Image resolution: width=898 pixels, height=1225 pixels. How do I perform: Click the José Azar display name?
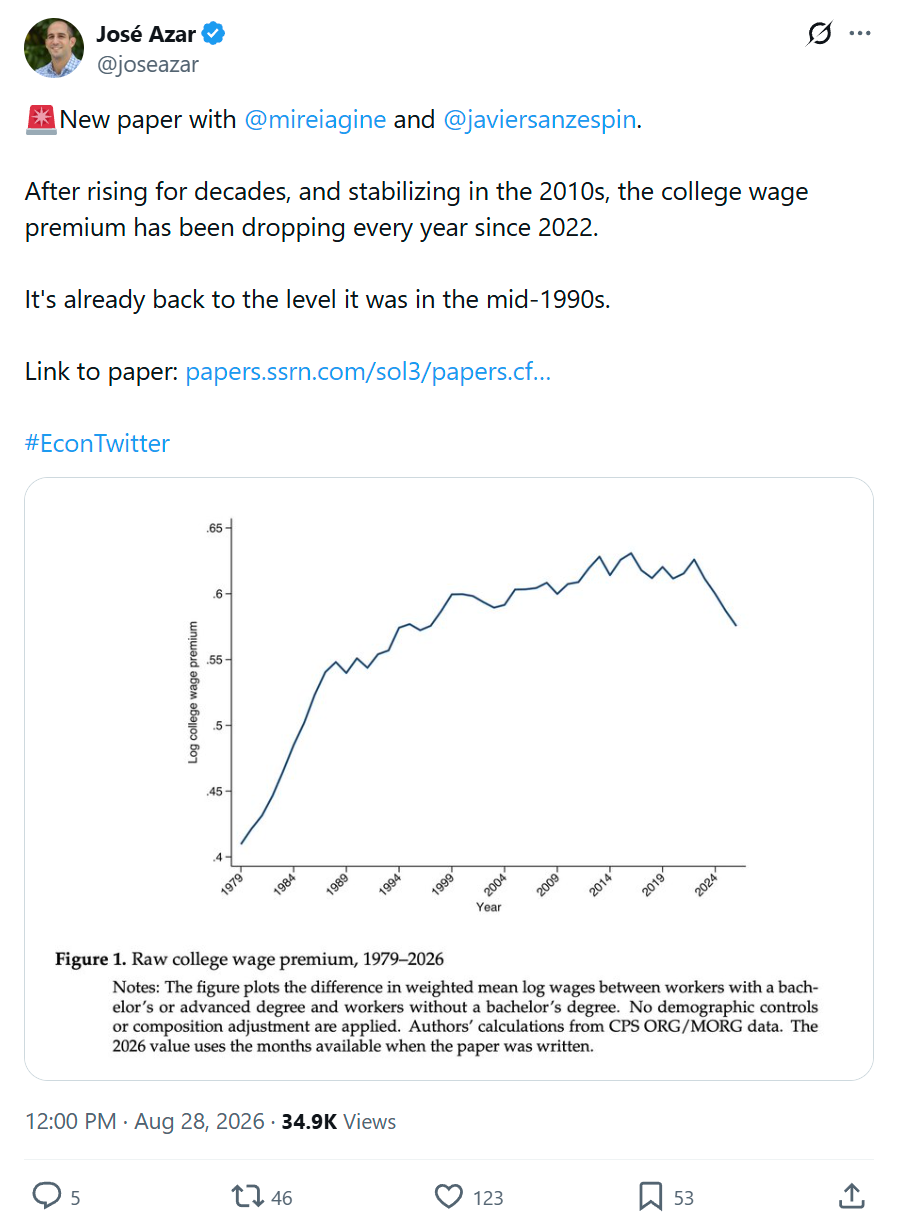pyautogui.click(x=146, y=34)
